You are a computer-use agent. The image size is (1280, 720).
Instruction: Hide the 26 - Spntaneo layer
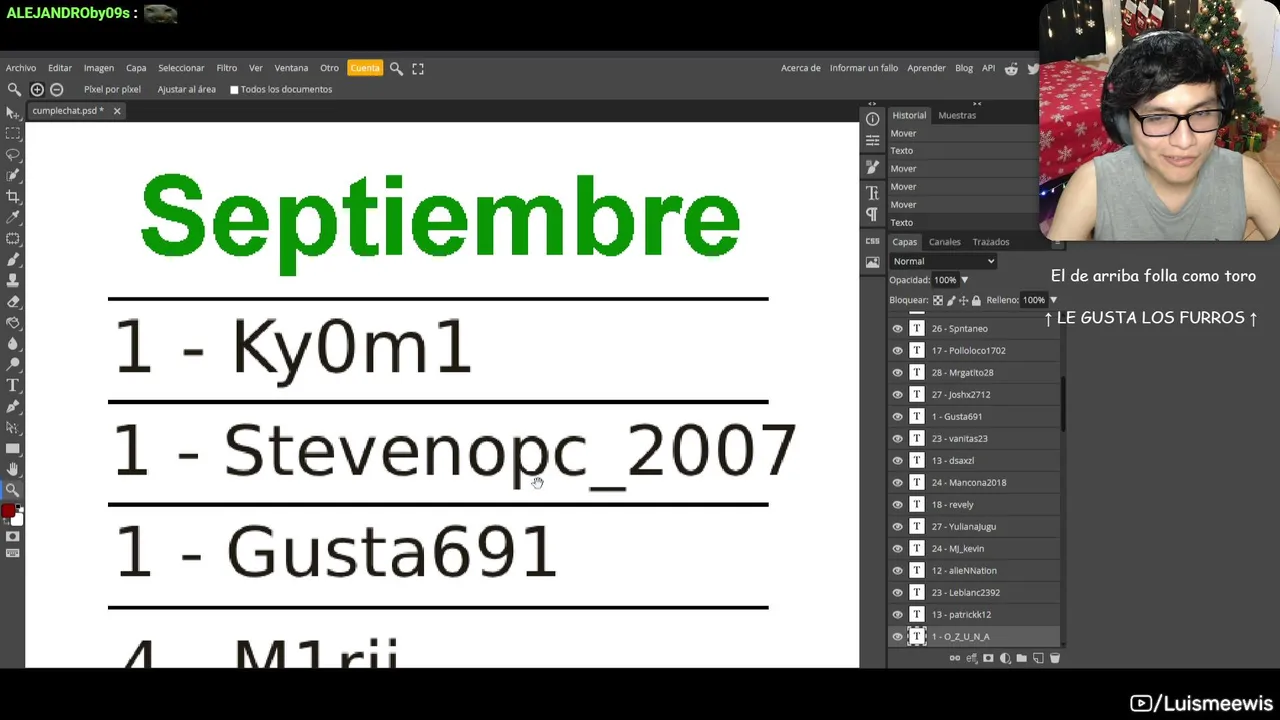pos(897,328)
